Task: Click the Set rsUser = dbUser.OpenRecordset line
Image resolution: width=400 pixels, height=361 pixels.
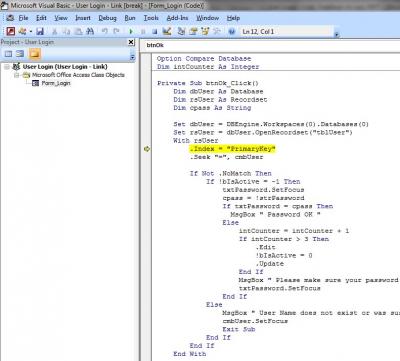Action: pyautogui.click(x=263, y=132)
